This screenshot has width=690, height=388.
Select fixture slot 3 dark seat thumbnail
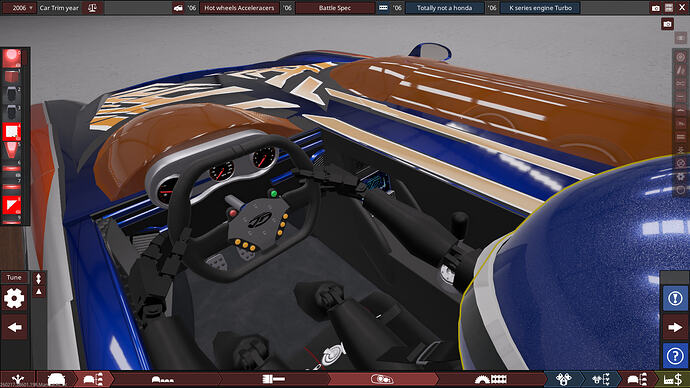coord(12,113)
